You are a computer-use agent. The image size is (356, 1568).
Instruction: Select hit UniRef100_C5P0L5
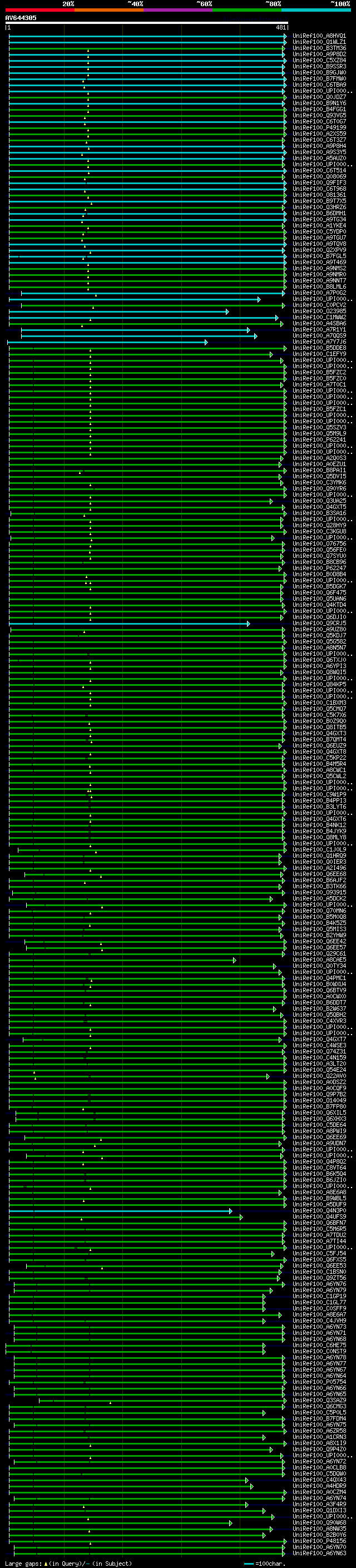pos(319,1412)
